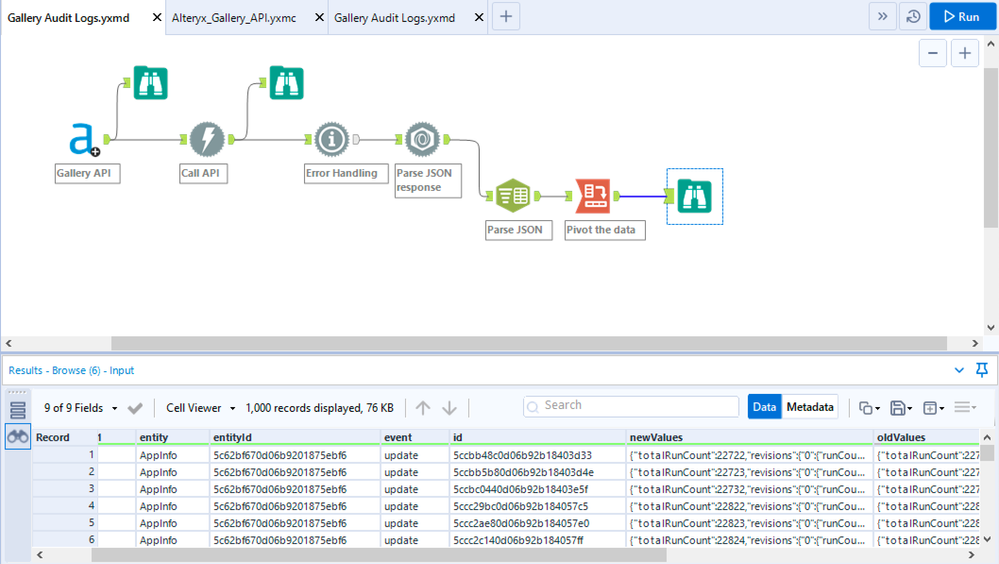Screen dimensions: 999x564
Task: Select the Pivot the data cross-tab tool
Action: [x=593, y=197]
